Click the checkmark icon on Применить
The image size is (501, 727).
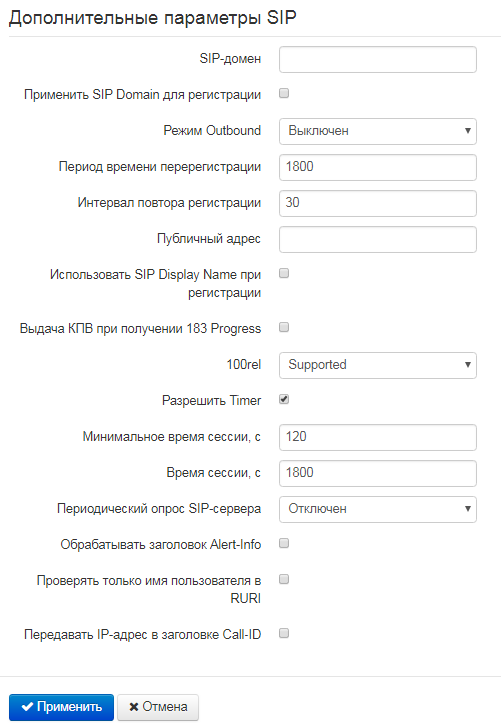(x=27, y=707)
